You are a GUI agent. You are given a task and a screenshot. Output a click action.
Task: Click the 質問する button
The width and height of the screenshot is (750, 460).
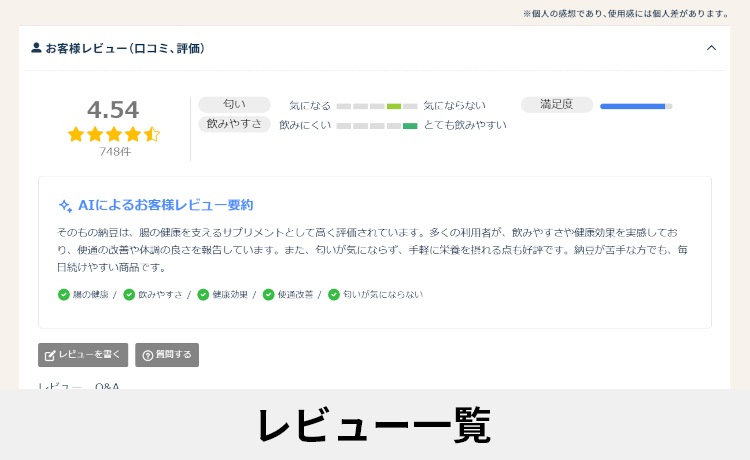(167, 355)
